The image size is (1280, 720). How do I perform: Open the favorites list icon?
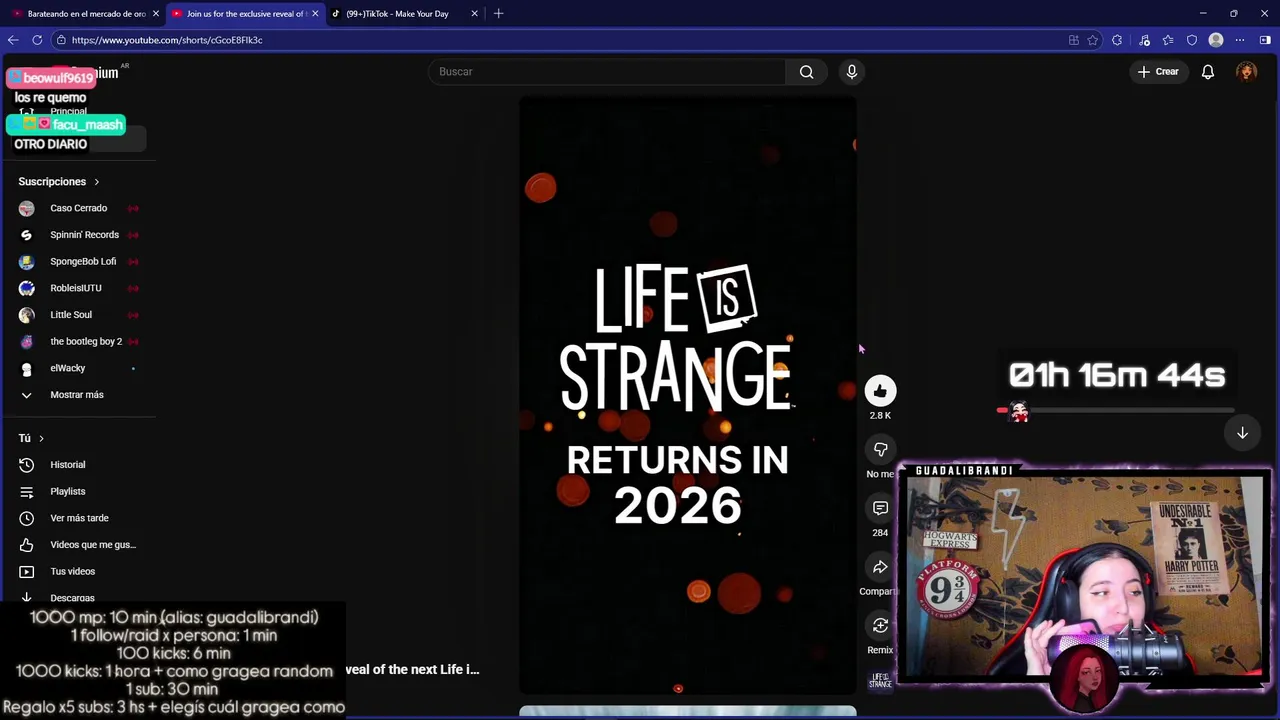(1167, 40)
